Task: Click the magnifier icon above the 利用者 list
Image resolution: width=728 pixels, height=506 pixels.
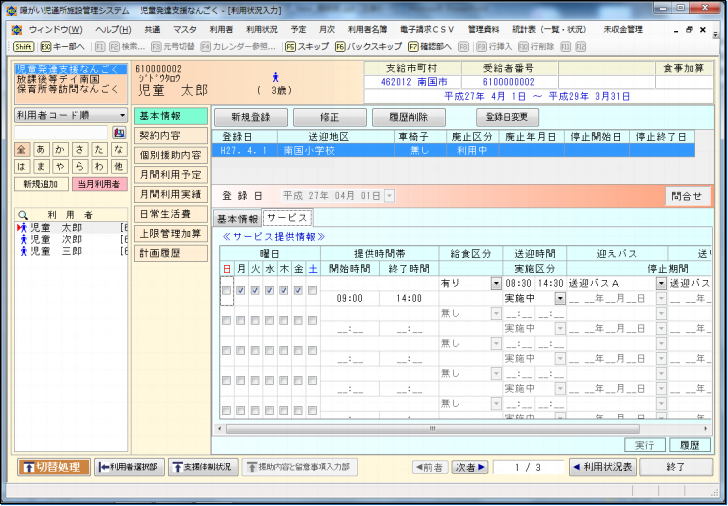Action: (x=23, y=214)
